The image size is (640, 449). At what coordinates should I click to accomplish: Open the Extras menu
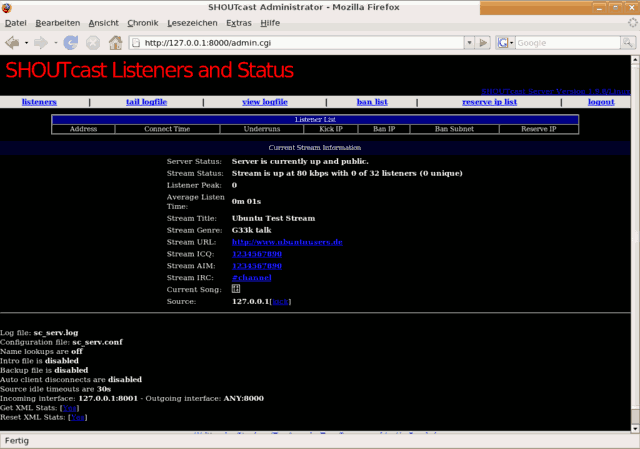coord(239,23)
